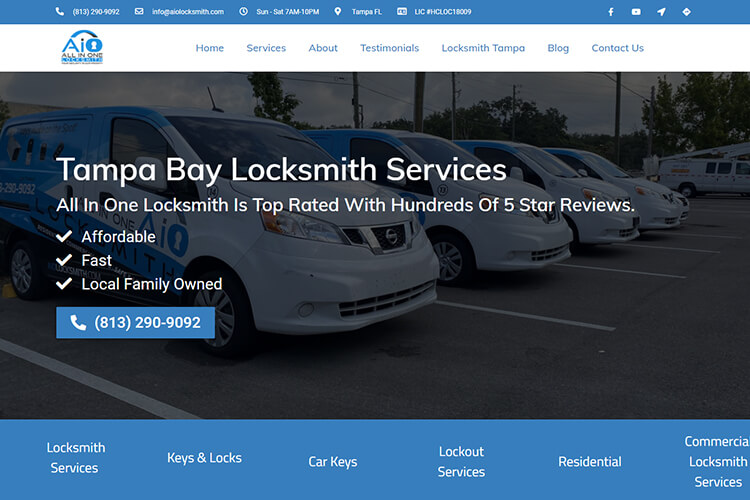Open the Facebook social icon

click(611, 12)
